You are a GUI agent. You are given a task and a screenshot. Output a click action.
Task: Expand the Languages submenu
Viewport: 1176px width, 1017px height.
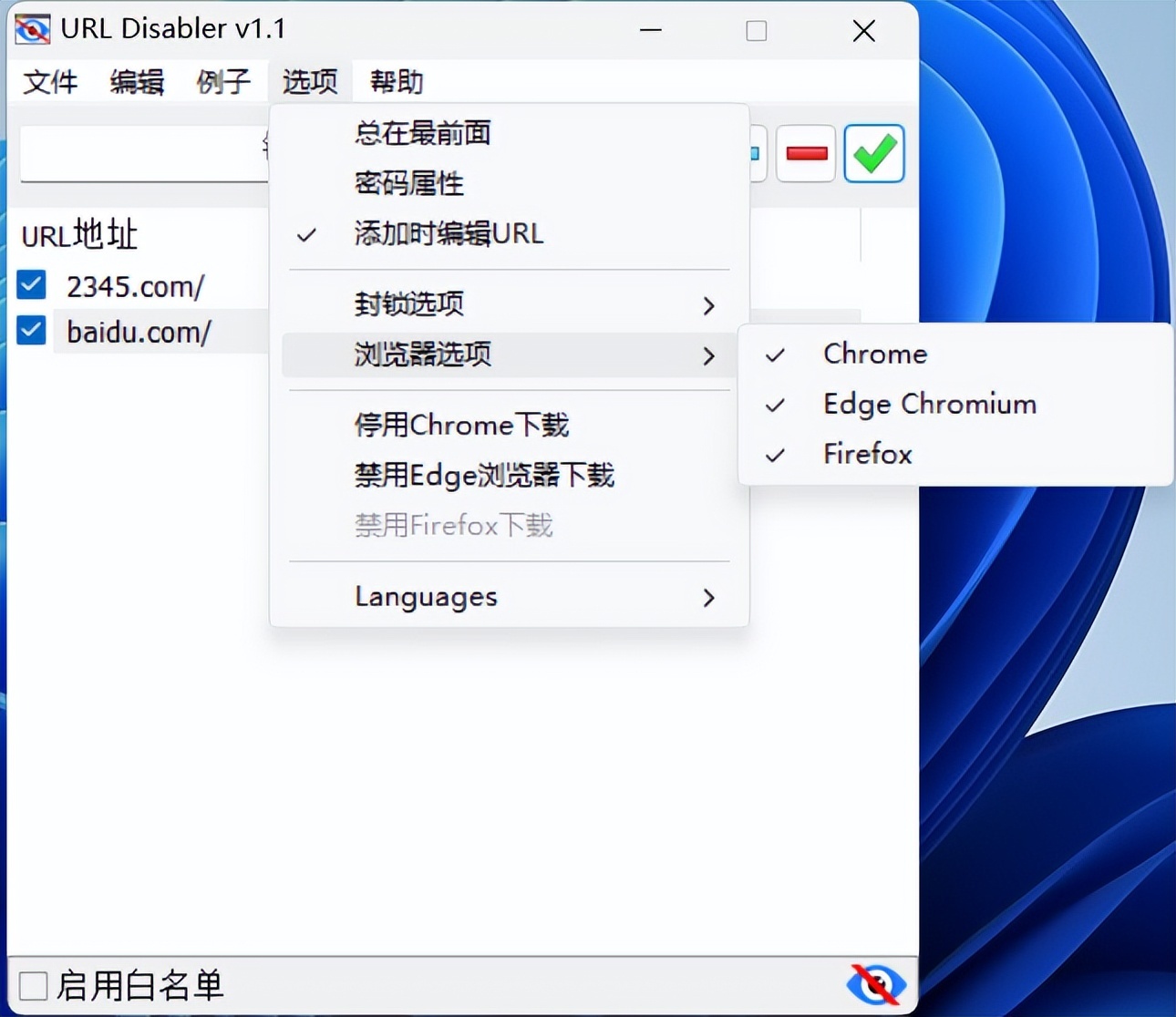click(425, 597)
